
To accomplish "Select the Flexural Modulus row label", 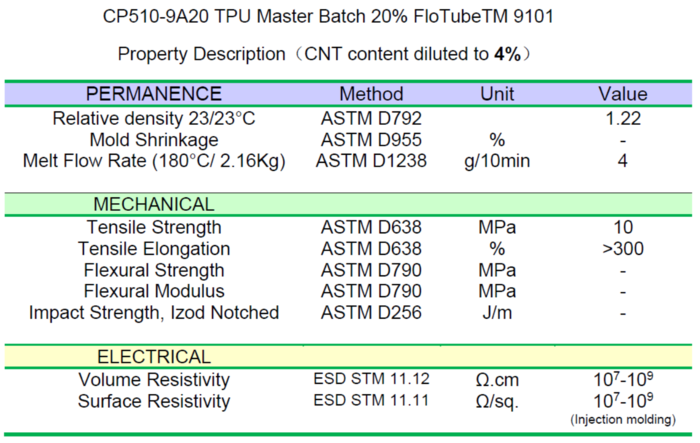I will tap(154, 291).
